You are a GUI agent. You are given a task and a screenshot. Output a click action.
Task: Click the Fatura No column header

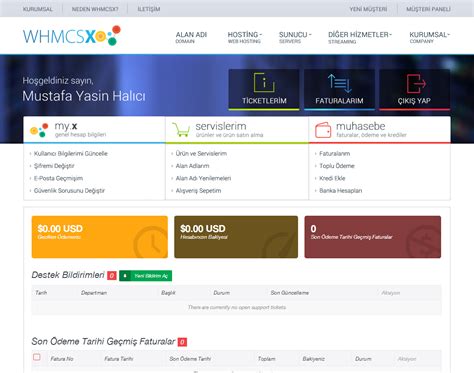62,359
